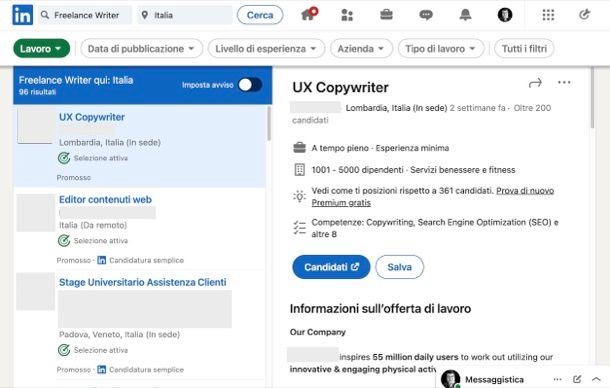Click Selezione attiva icon under Editor contenuti web

coord(64,241)
